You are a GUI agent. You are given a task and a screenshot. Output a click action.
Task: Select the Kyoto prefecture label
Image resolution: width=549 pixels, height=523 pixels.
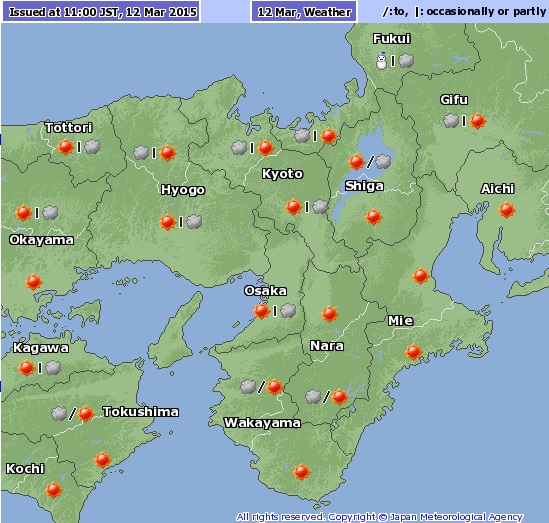click(282, 174)
